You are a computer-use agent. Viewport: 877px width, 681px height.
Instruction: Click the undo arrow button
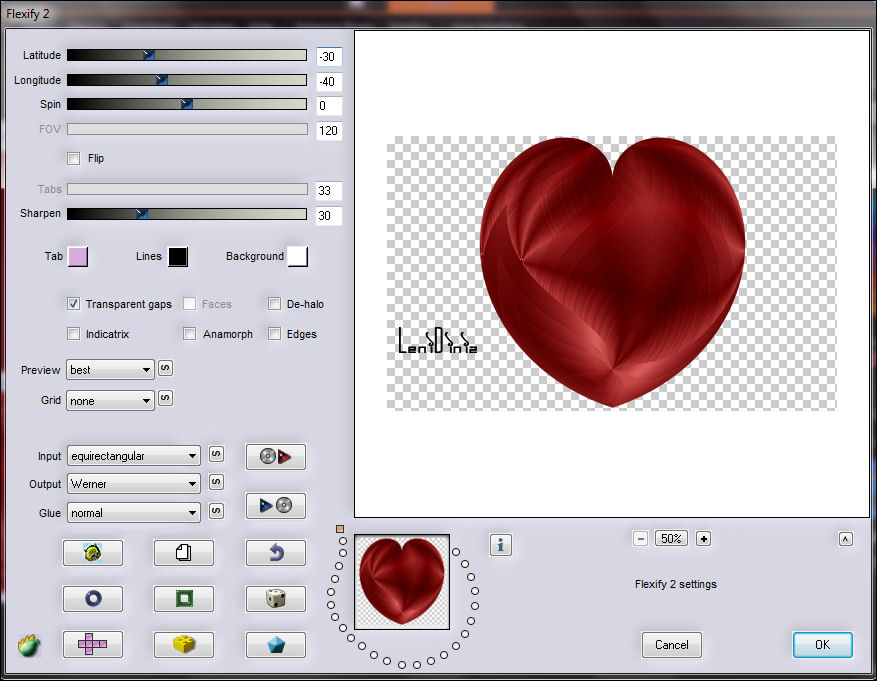[x=275, y=552]
